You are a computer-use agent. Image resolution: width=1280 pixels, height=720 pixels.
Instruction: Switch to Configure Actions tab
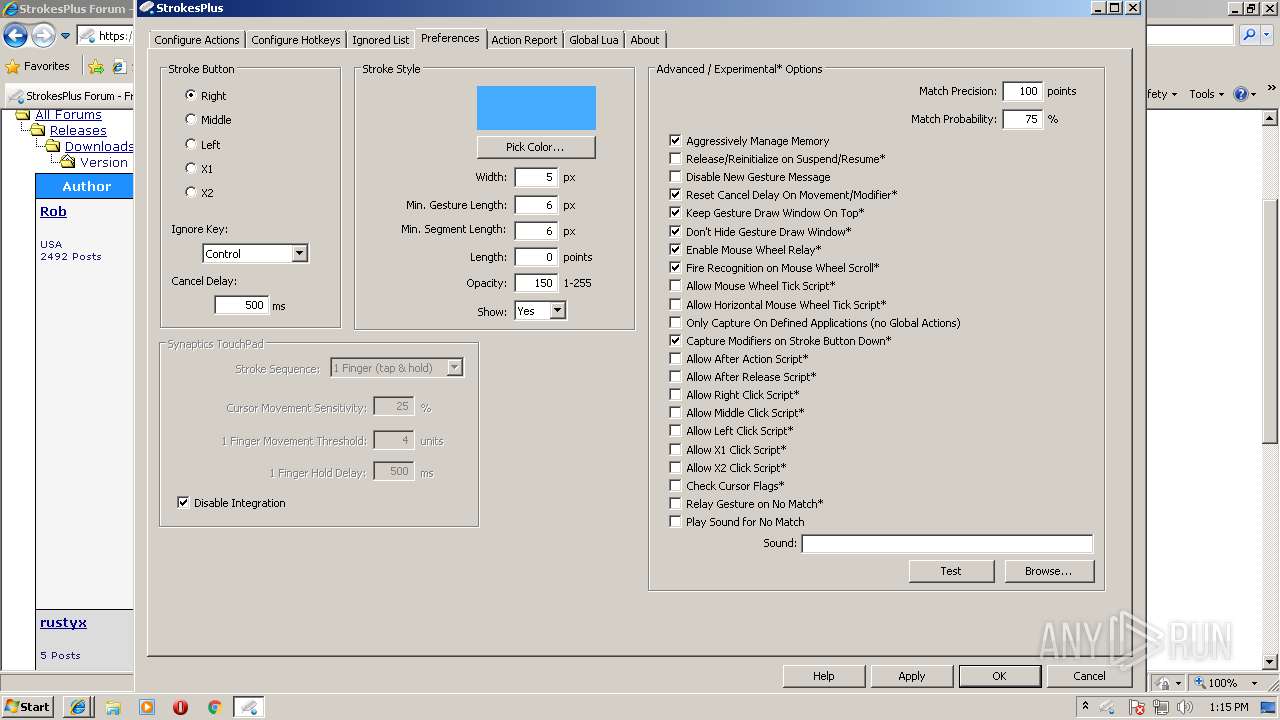click(x=197, y=40)
